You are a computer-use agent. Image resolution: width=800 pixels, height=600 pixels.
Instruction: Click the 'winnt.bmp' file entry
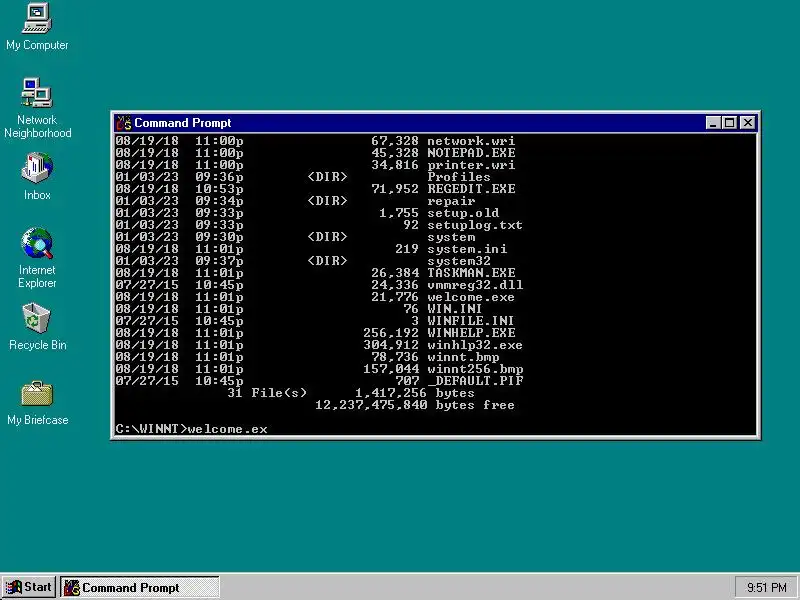[463, 357]
